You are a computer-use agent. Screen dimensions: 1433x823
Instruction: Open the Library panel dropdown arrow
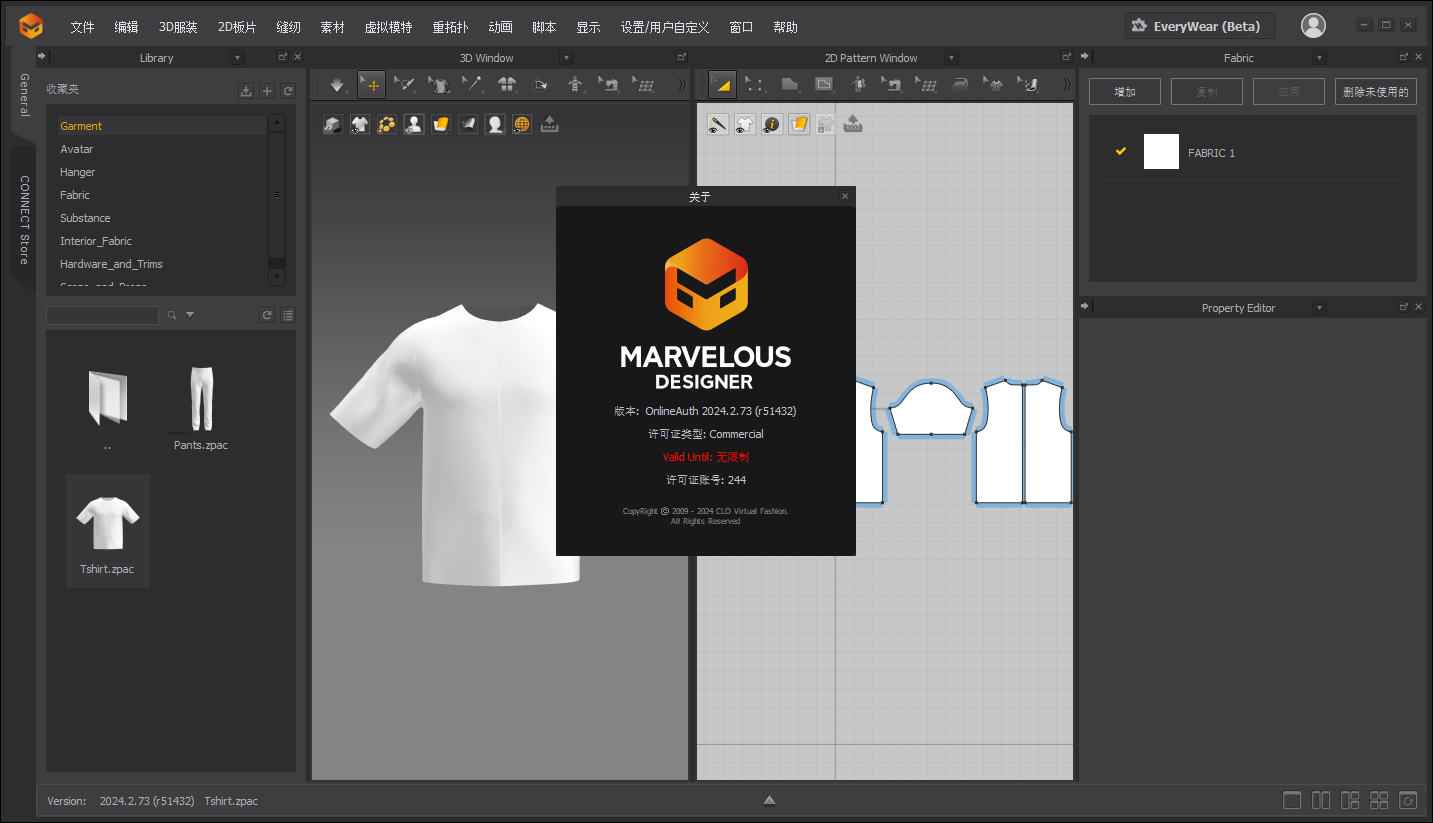(x=237, y=58)
